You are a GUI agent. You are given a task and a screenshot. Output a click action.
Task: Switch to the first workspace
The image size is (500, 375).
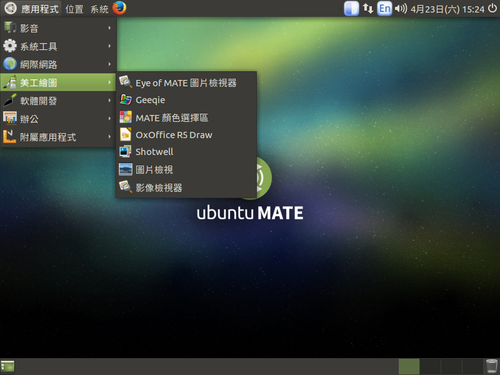tap(409, 367)
